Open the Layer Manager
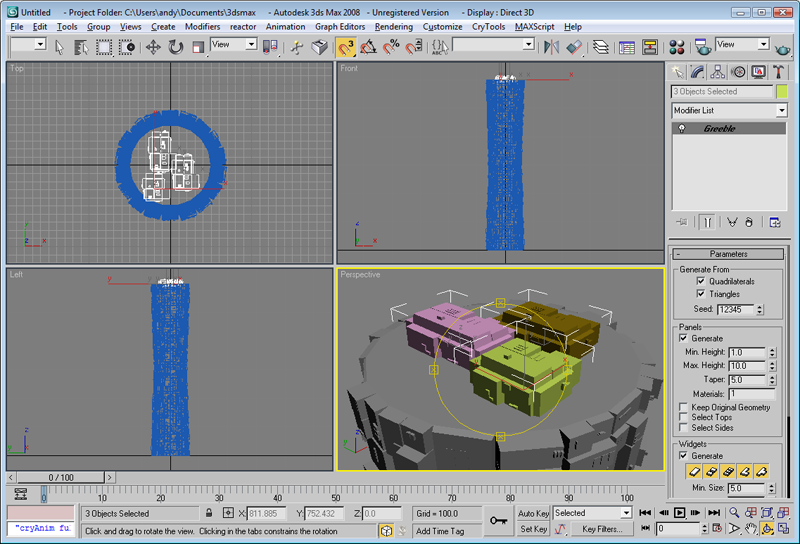This screenshot has width=800, height=544. pyautogui.click(x=601, y=47)
